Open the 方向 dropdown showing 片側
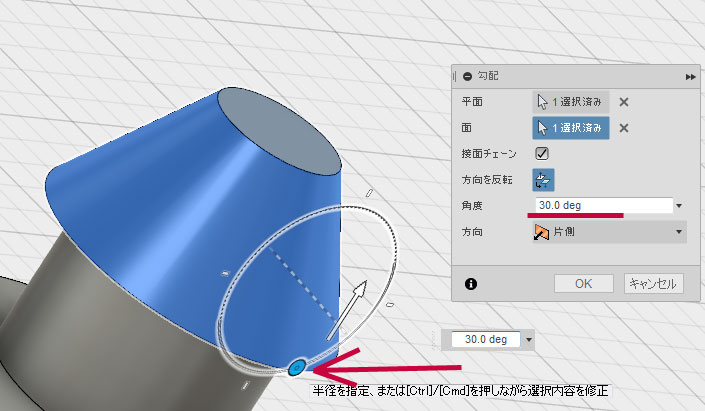This screenshot has height=411, width=705. pos(608,232)
